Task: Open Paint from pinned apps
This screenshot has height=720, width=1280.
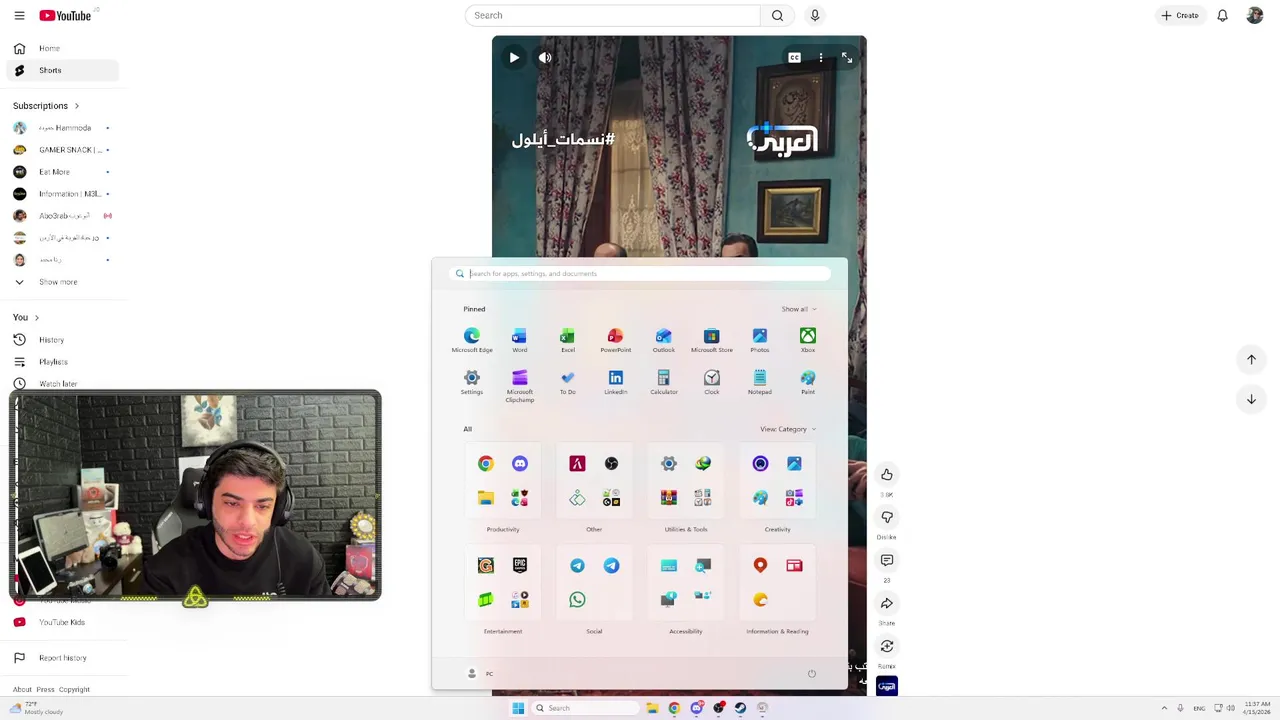Action: (x=808, y=382)
